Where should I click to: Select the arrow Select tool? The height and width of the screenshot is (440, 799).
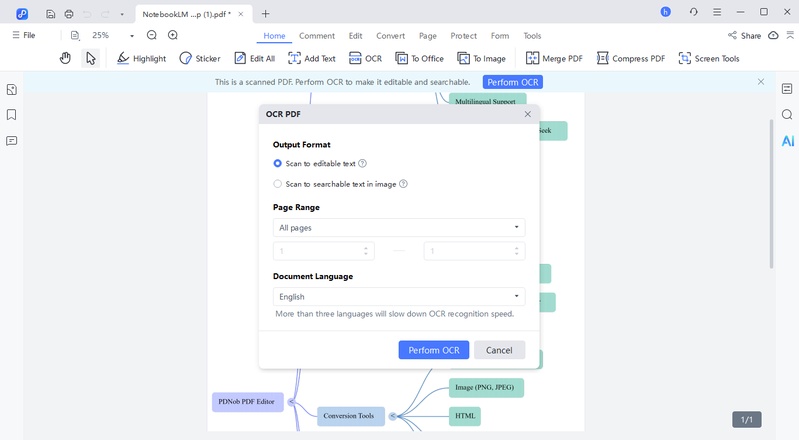pyautogui.click(x=91, y=58)
